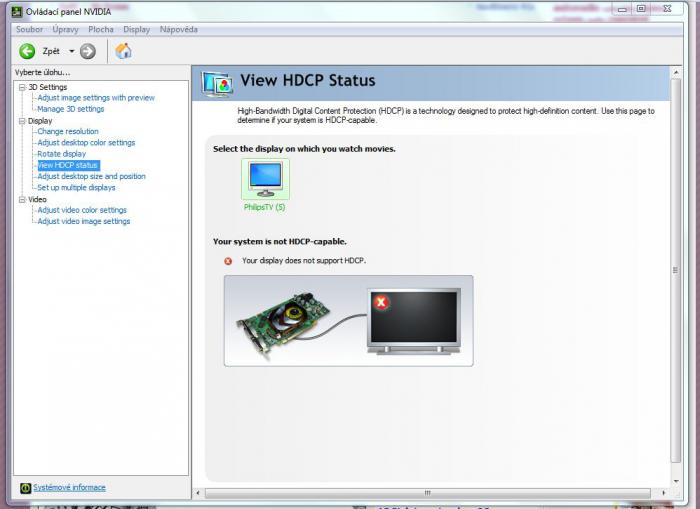Collapse the Video tree node
Screen dimensions: 700x509
pos(22,199)
